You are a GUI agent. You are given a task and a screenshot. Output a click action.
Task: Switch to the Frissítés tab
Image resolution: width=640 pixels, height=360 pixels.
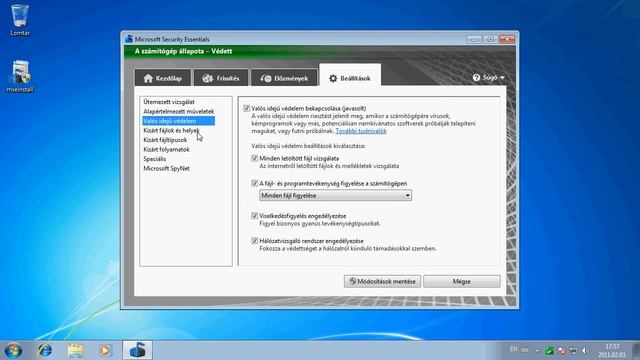220,78
